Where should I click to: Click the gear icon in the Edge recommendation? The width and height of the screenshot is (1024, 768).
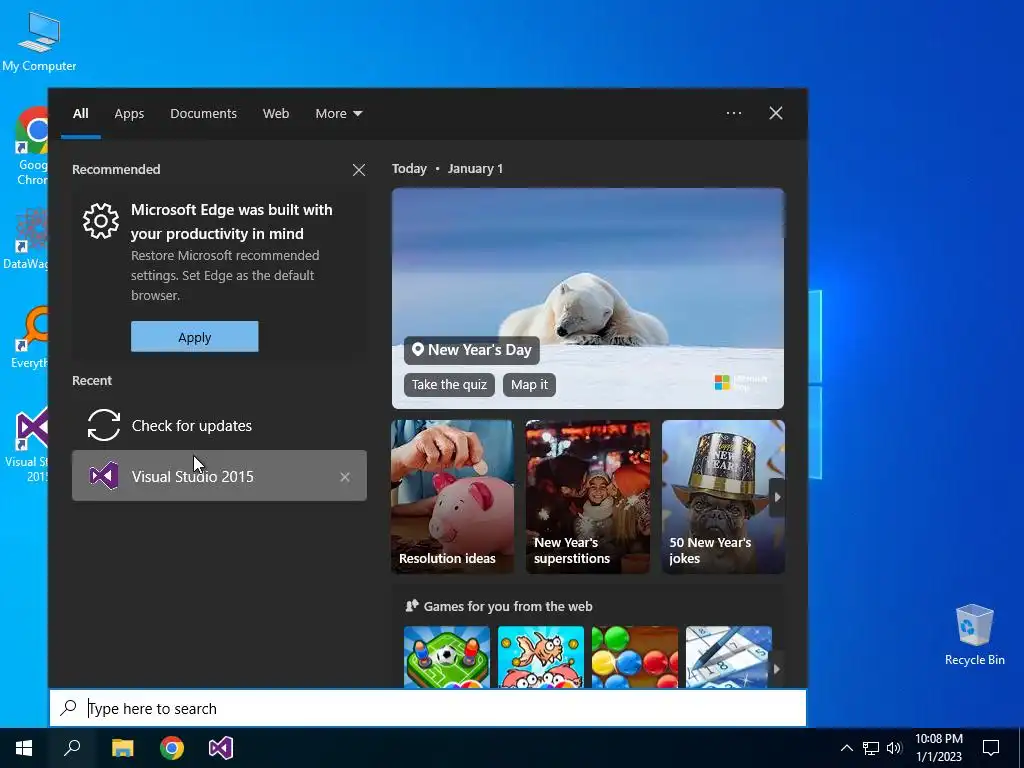(101, 221)
